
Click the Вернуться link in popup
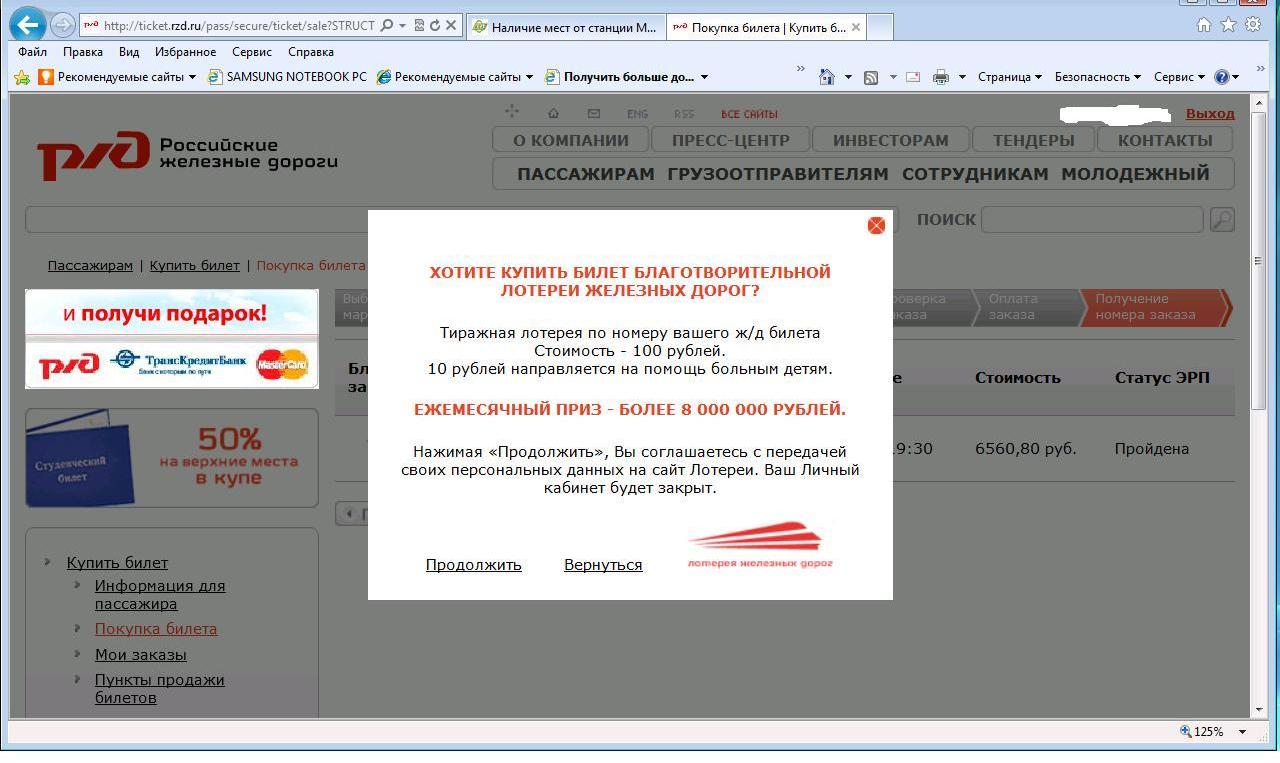point(603,565)
